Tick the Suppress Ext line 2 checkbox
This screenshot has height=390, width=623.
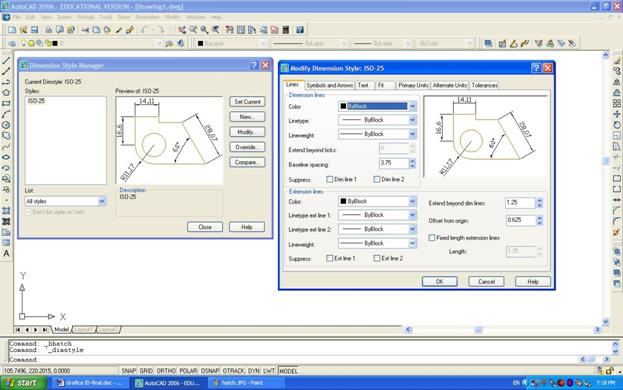pos(377,259)
